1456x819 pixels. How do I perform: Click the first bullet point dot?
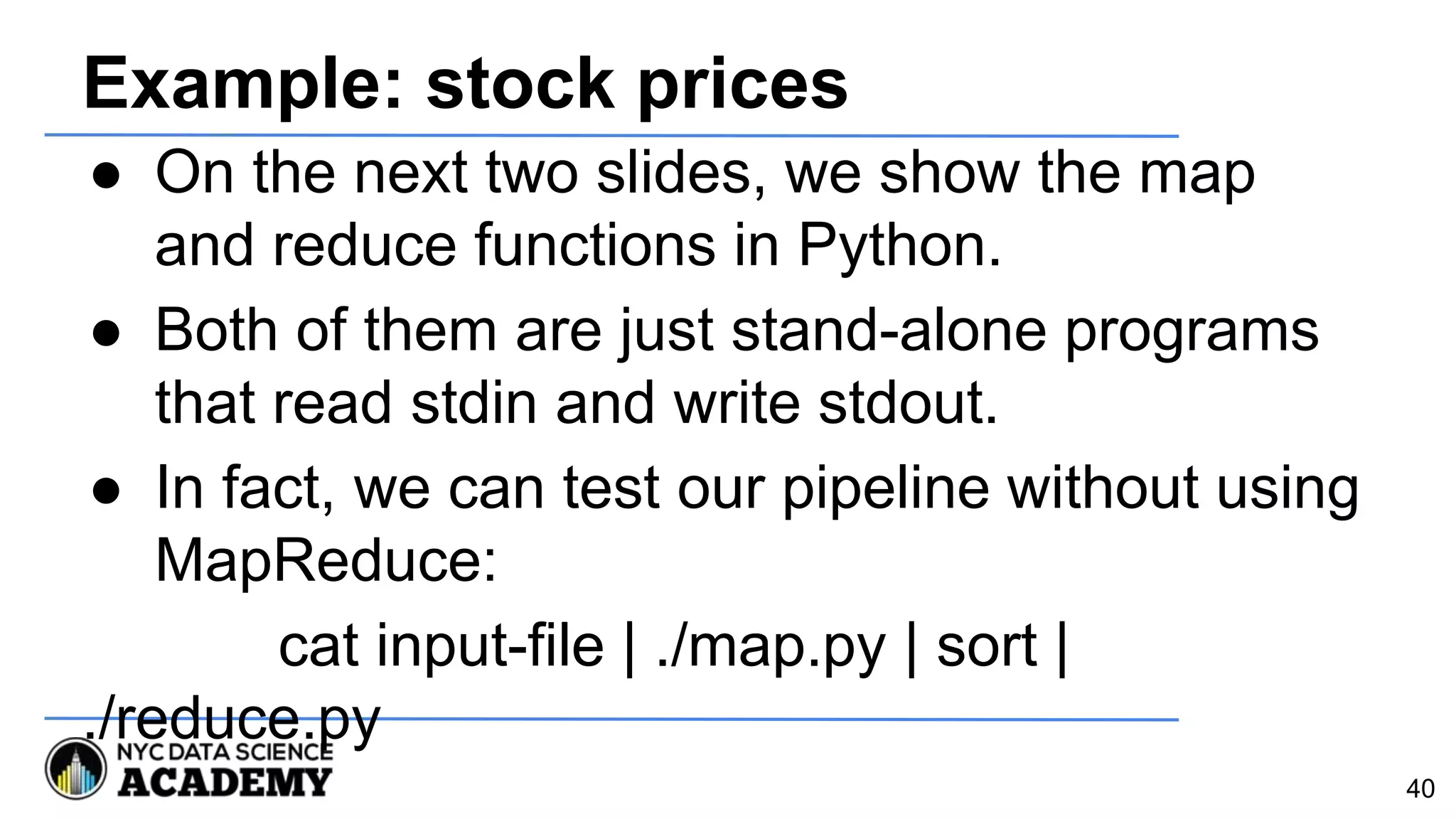pos(106,176)
